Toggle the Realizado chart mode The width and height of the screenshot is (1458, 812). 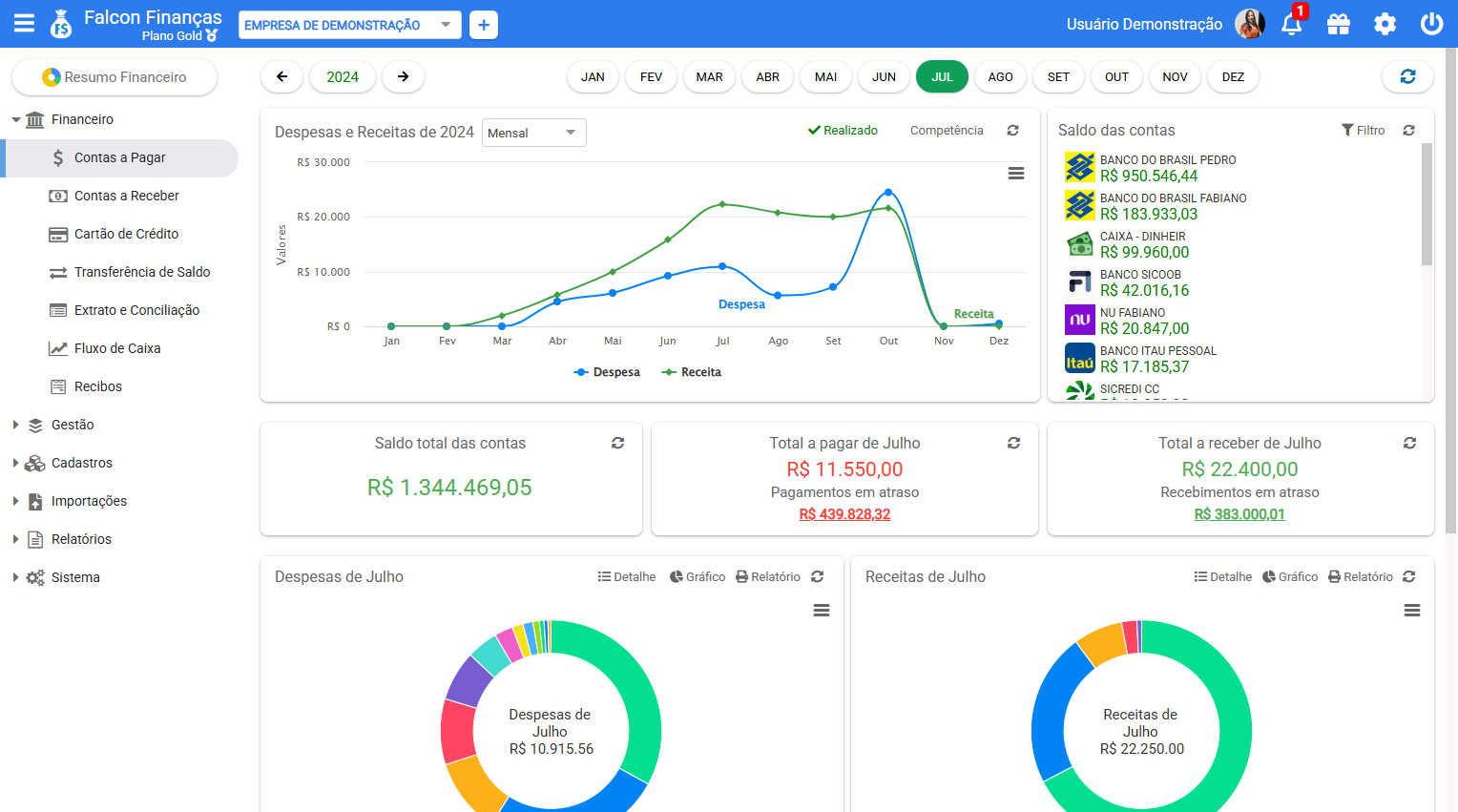(843, 131)
